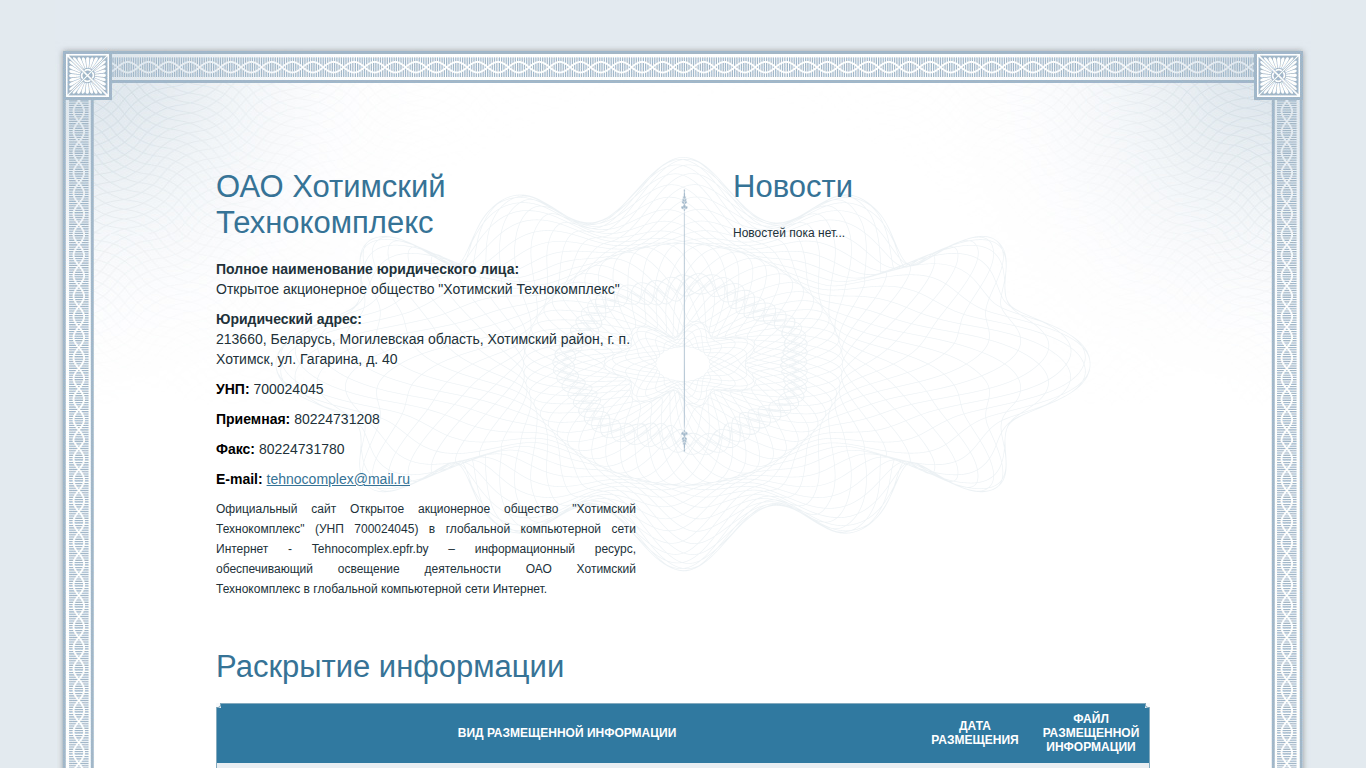Select the Приемная phone number 80224731208
Viewport: 1366px width, 768px height.
[337, 419]
